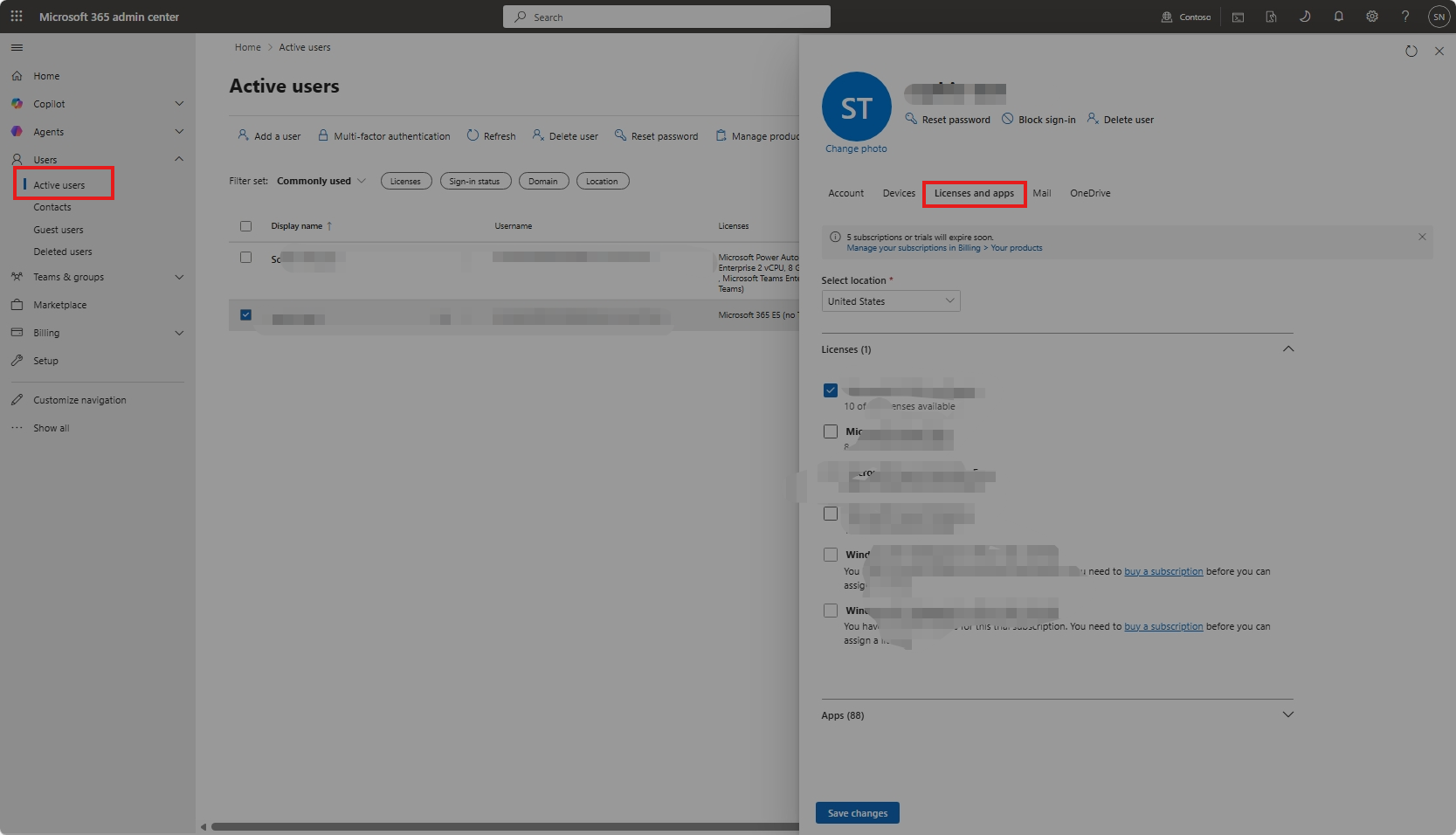Switch to the OneDrive tab

point(1091,193)
